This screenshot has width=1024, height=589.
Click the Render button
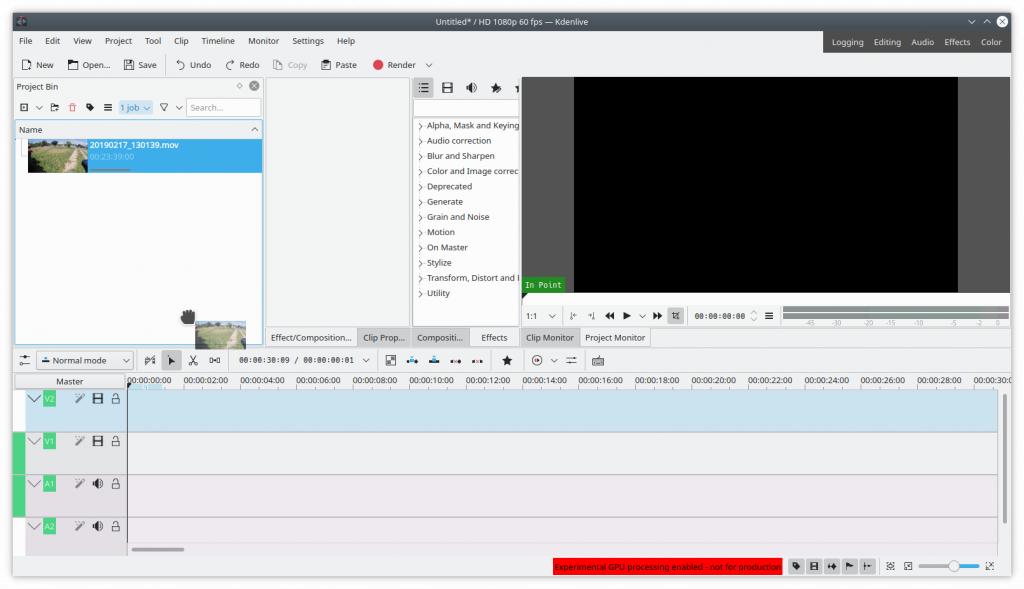[x=394, y=65]
